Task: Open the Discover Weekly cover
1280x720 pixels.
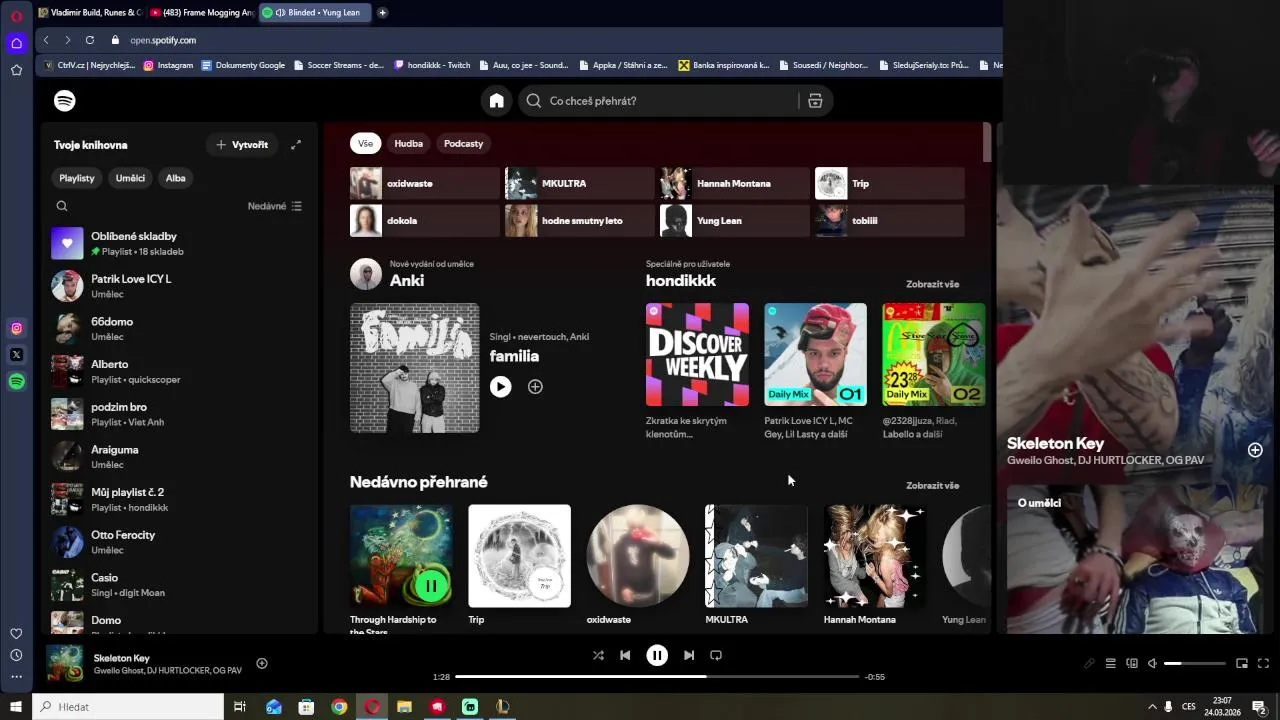Action: tap(697, 355)
